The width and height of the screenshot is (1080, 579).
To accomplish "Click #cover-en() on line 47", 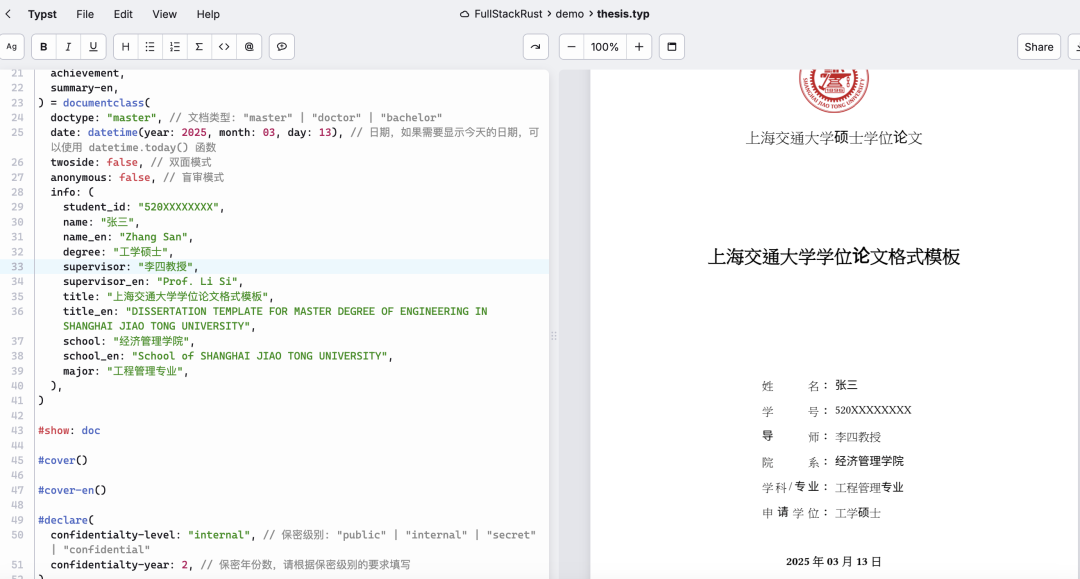I will point(72,490).
